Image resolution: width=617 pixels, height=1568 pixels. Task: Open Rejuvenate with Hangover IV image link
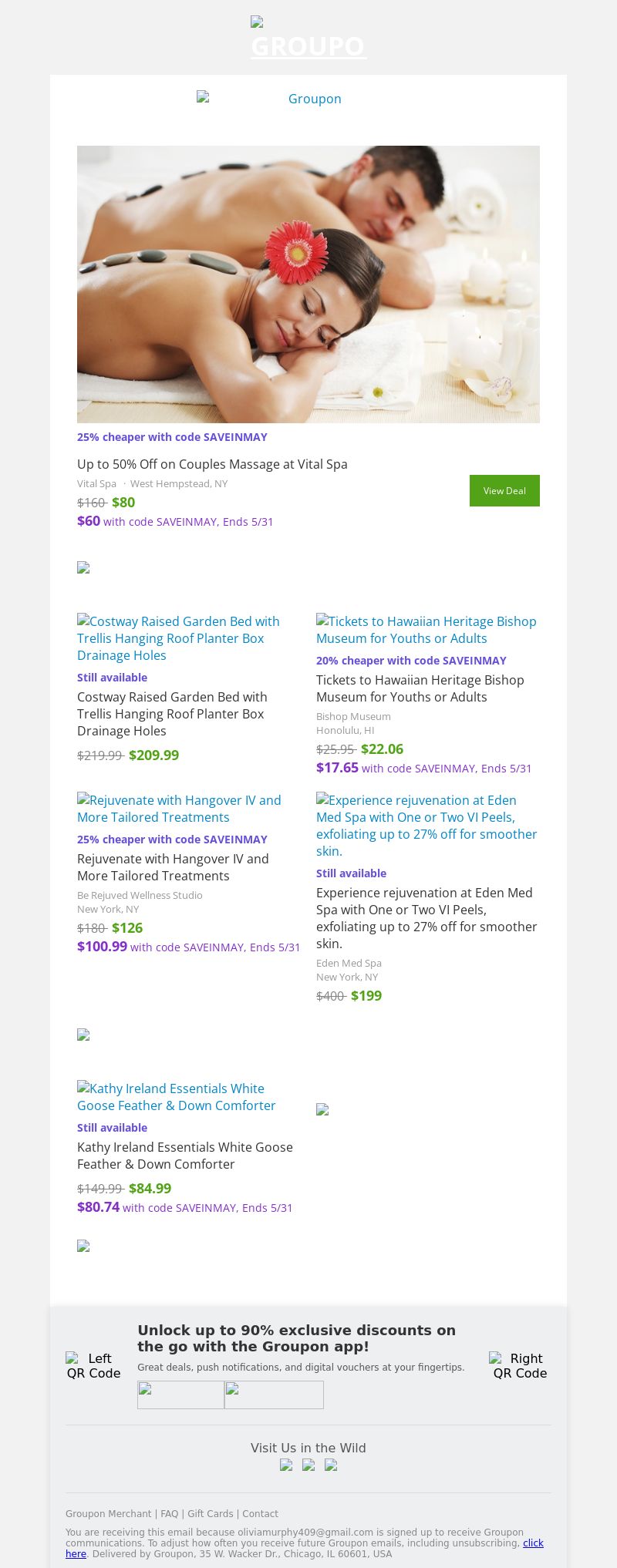coord(179,809)
